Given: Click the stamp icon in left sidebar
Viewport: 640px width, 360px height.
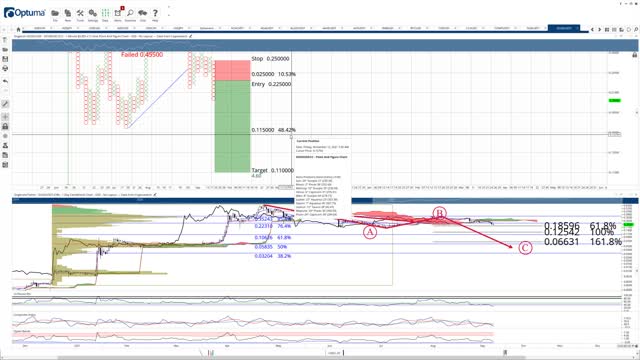Looking at the screenshot, I should pyautogui.click(x=5, y=145).
